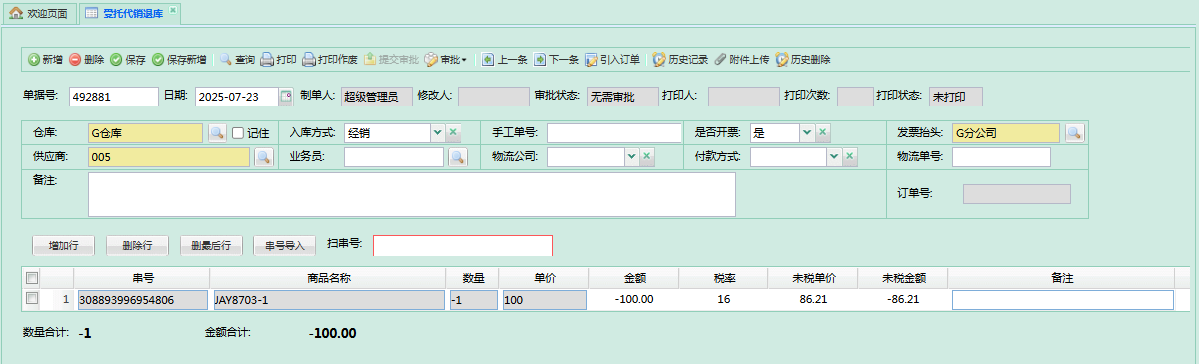Check the row 1 checkbox
1199x364 pixels.
pyautogui.click(x=31, y=299)
